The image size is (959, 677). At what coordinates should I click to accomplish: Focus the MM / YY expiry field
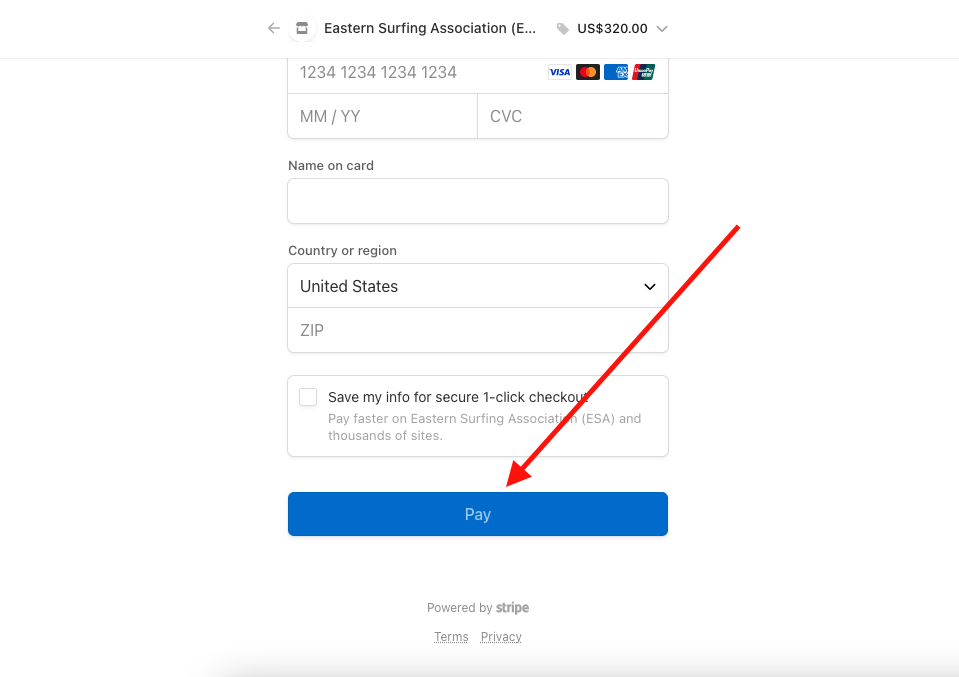[x=382, y=116]
